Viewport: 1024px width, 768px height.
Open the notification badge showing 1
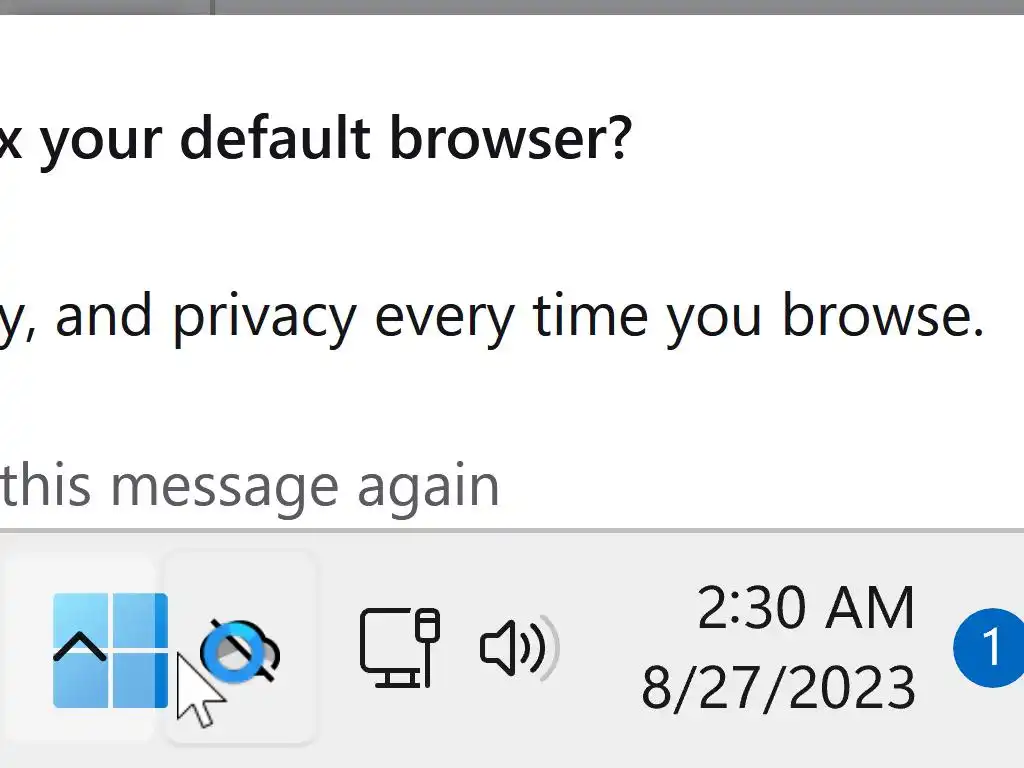(988, 648)
